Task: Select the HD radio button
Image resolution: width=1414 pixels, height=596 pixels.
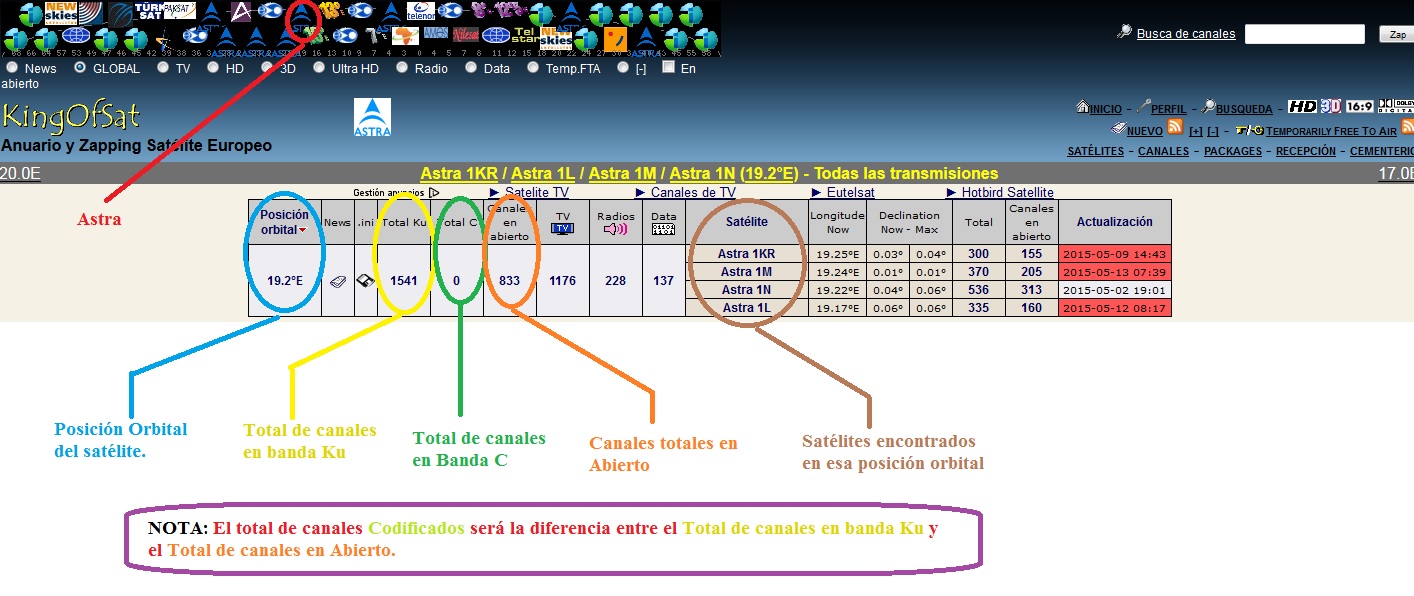Action: 213,68
